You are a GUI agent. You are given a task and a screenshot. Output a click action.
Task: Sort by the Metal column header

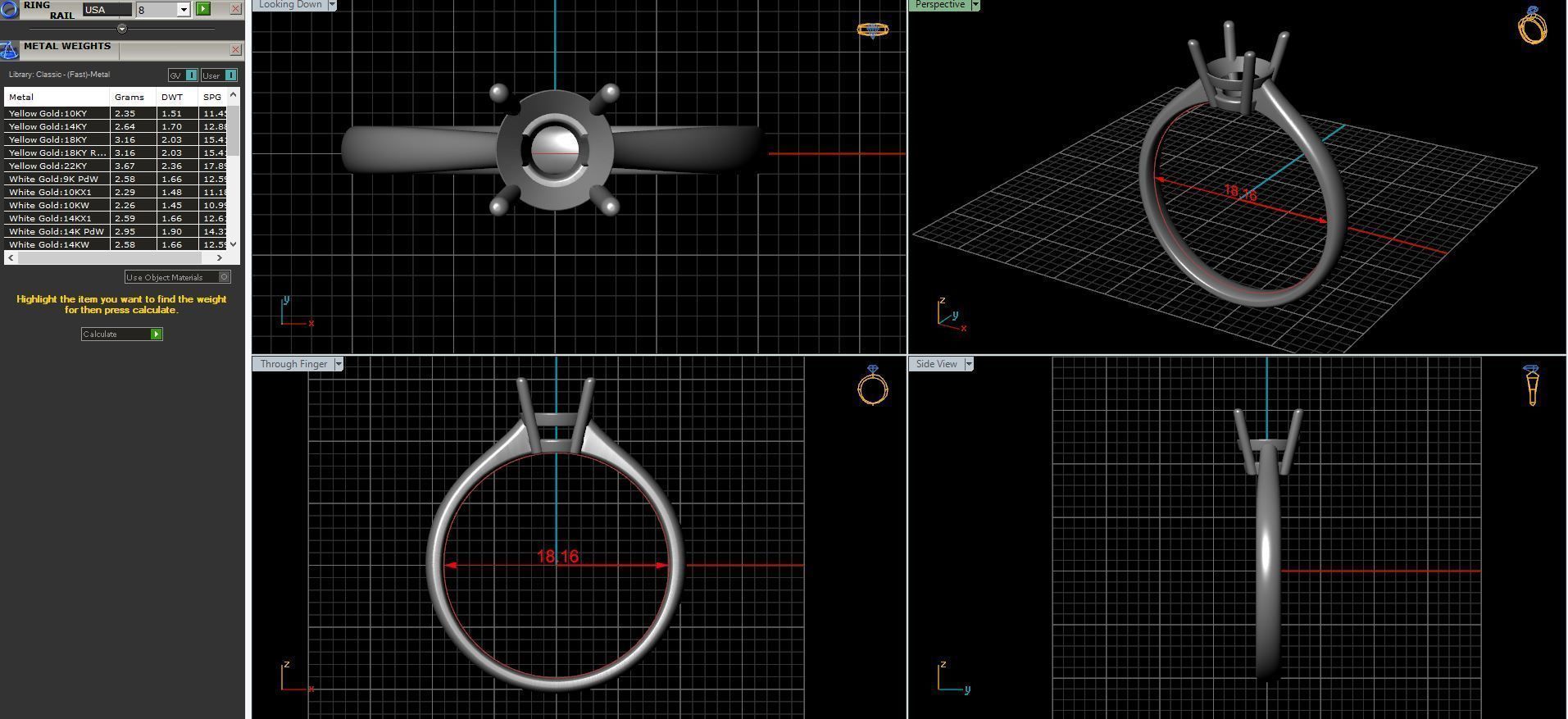pyautogui.click(x=57, y=97)
